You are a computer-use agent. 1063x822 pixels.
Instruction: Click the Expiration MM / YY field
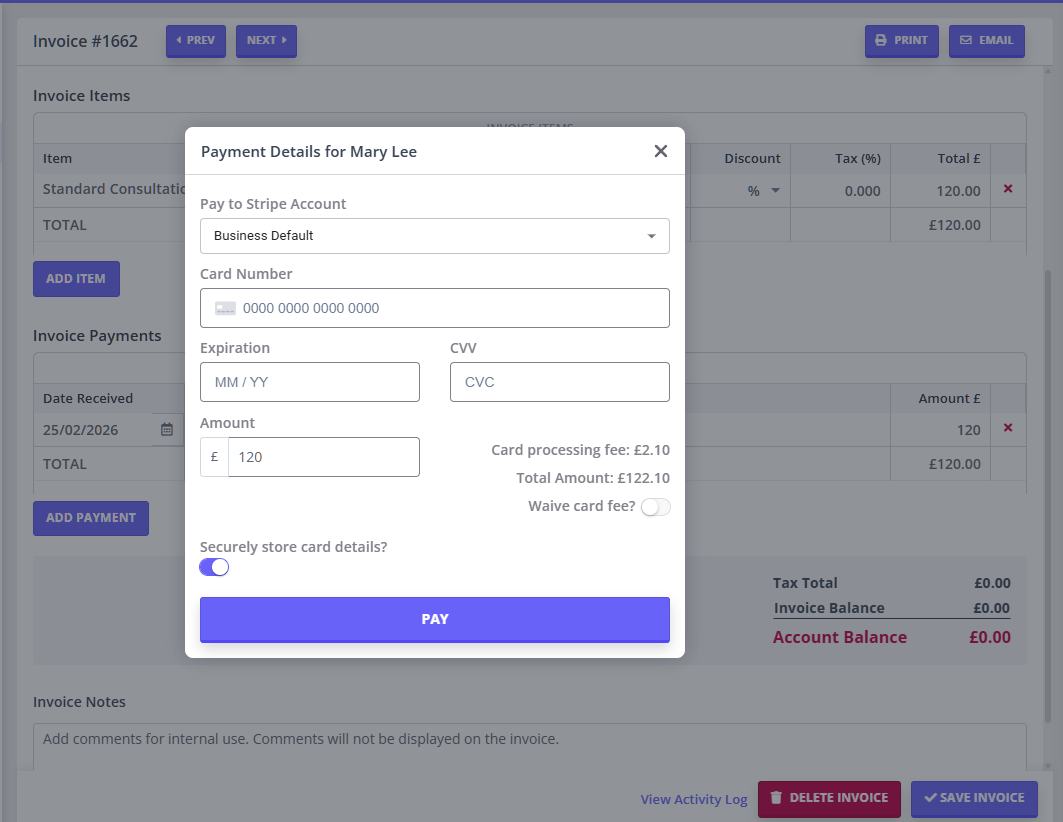[x=309, y=382]
